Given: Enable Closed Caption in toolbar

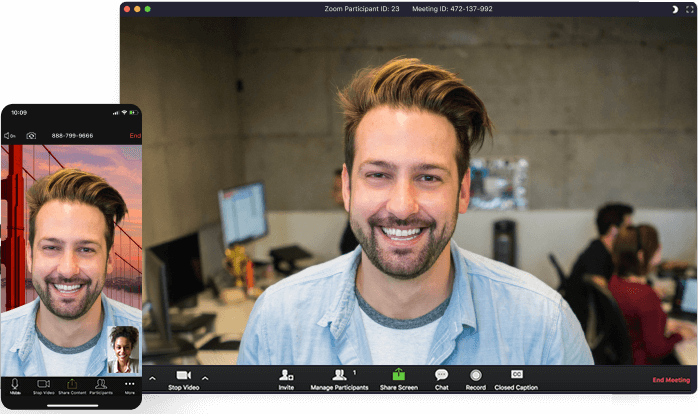Looking at the screenshot, I should 516,376.
